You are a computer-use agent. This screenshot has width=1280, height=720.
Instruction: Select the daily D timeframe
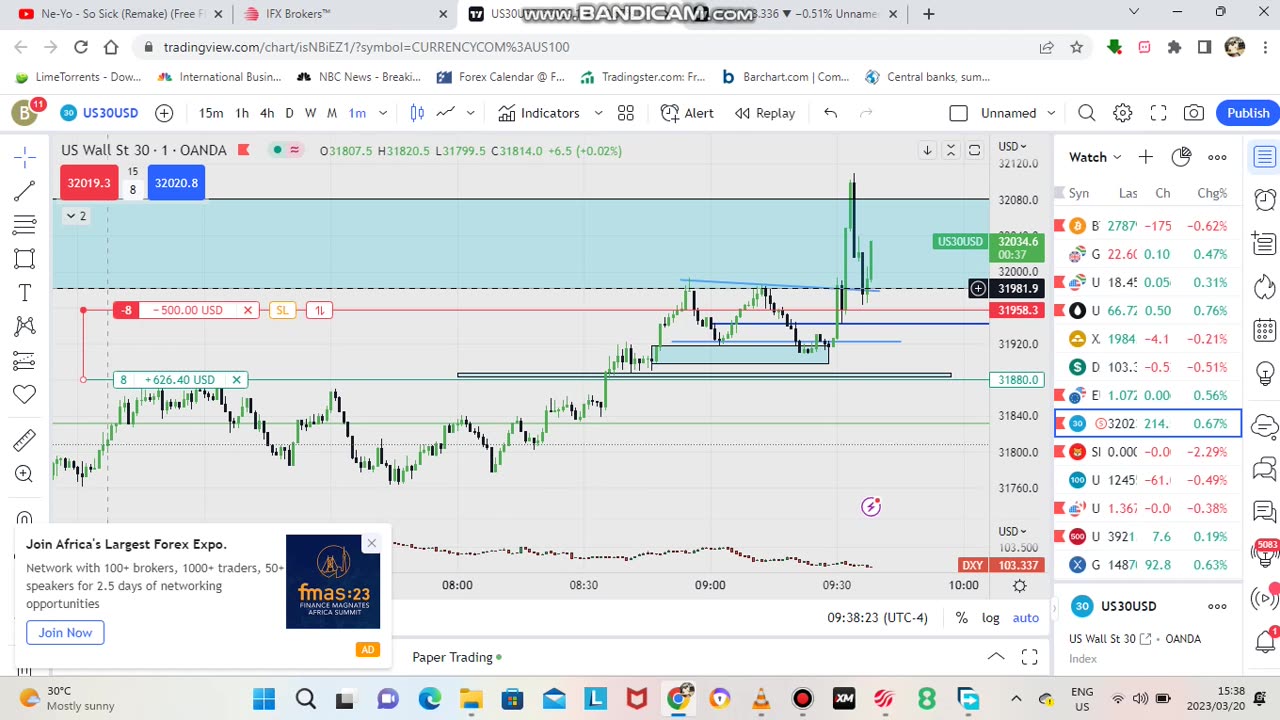coord(289,113)
